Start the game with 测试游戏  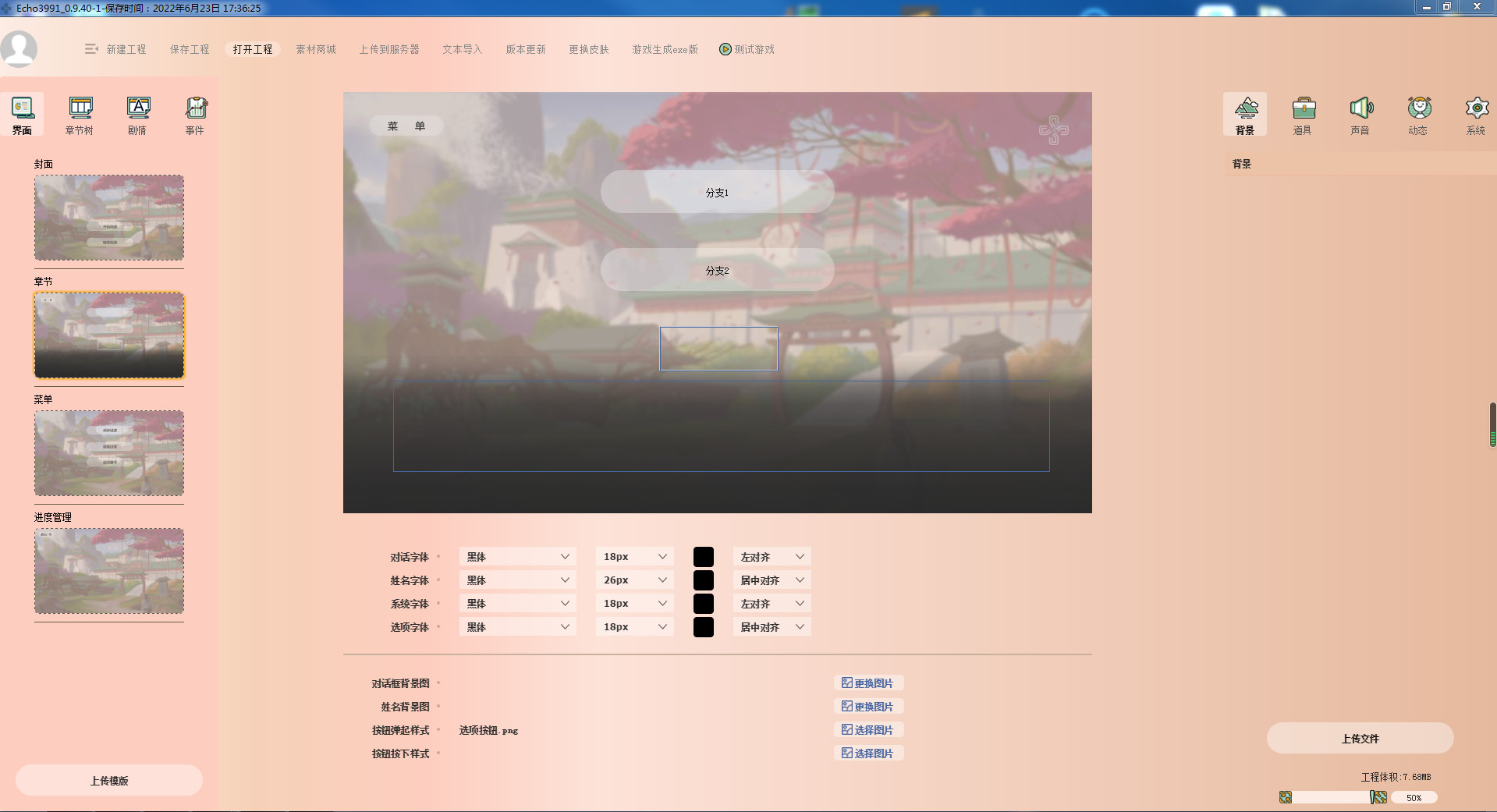[x=747, y=48]
